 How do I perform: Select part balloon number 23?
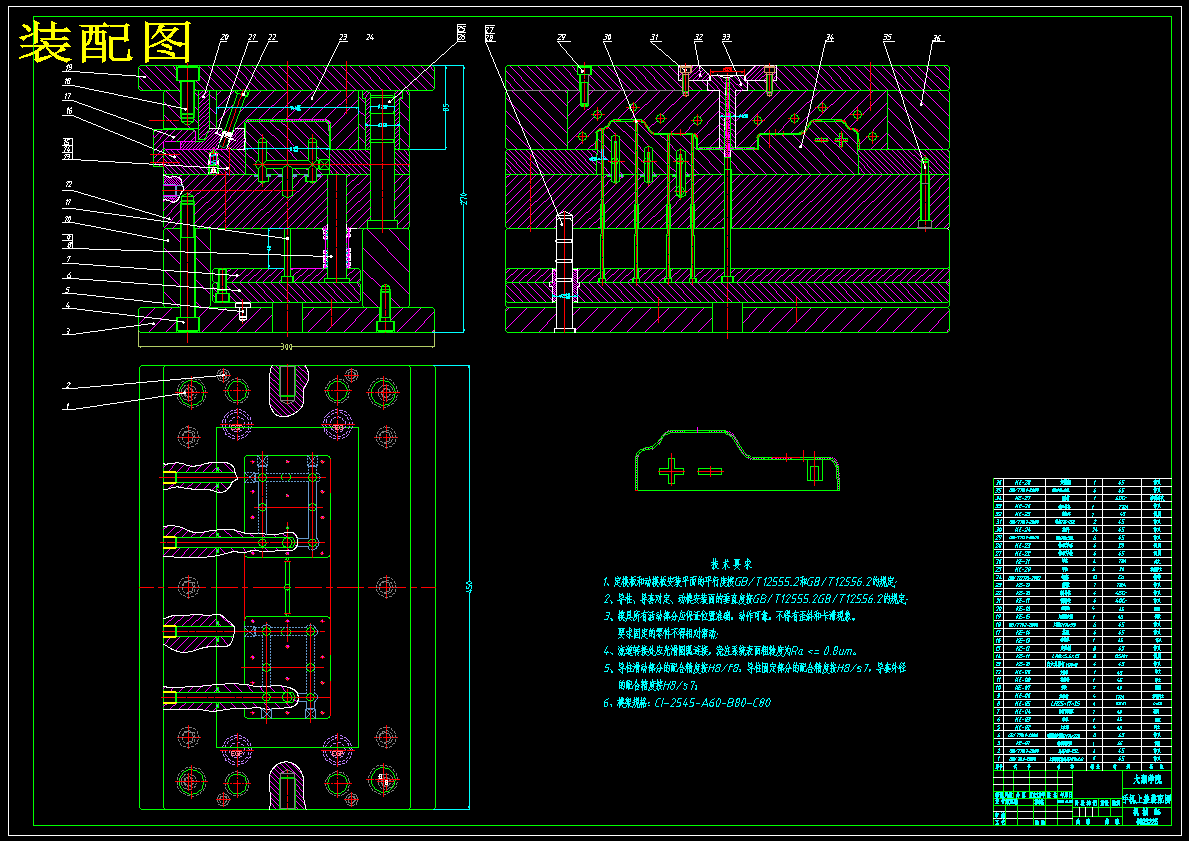pyautogui.click(x=344, y=36)
